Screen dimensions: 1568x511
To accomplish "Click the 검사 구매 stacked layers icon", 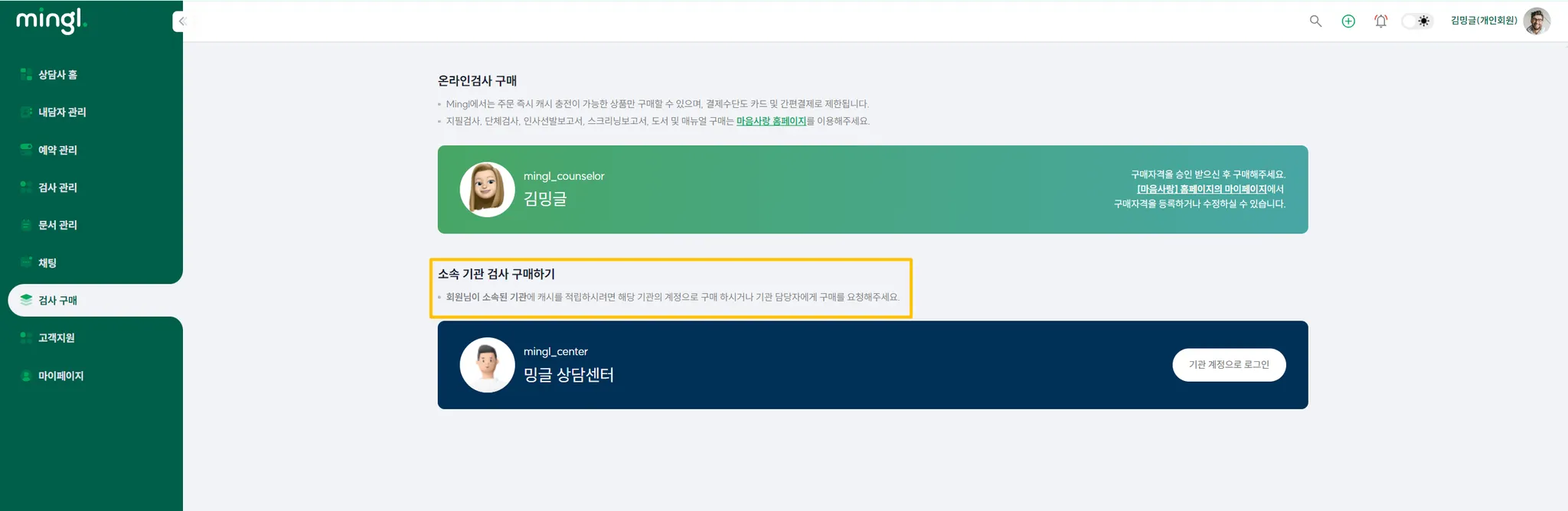I will point(26,300).
